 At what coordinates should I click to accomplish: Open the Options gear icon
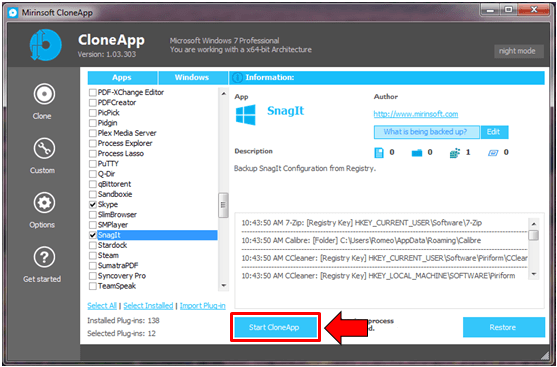[44, 203]
